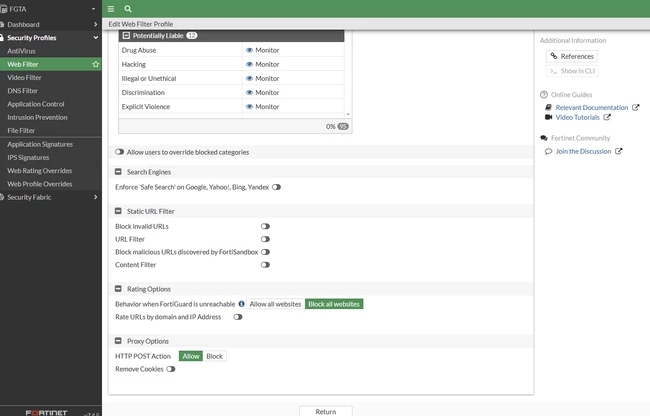
Task: Toggle Rate URLs by domain and IP Address
Action: tap(238, 317)
